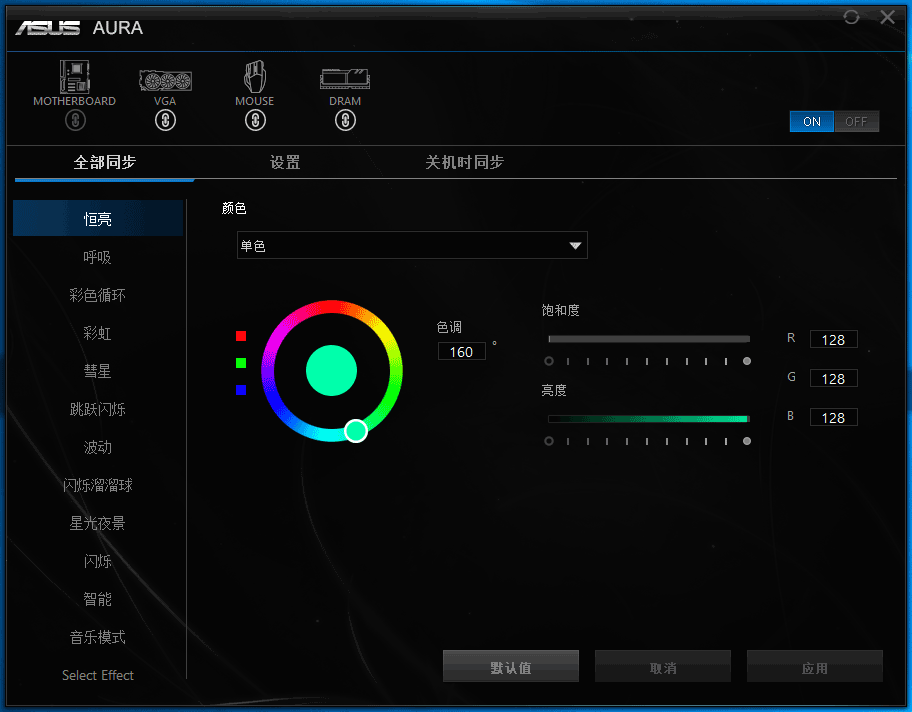Pick the green color swatch
The height and width of the screenshot is (712, 912).
(241, 363)
